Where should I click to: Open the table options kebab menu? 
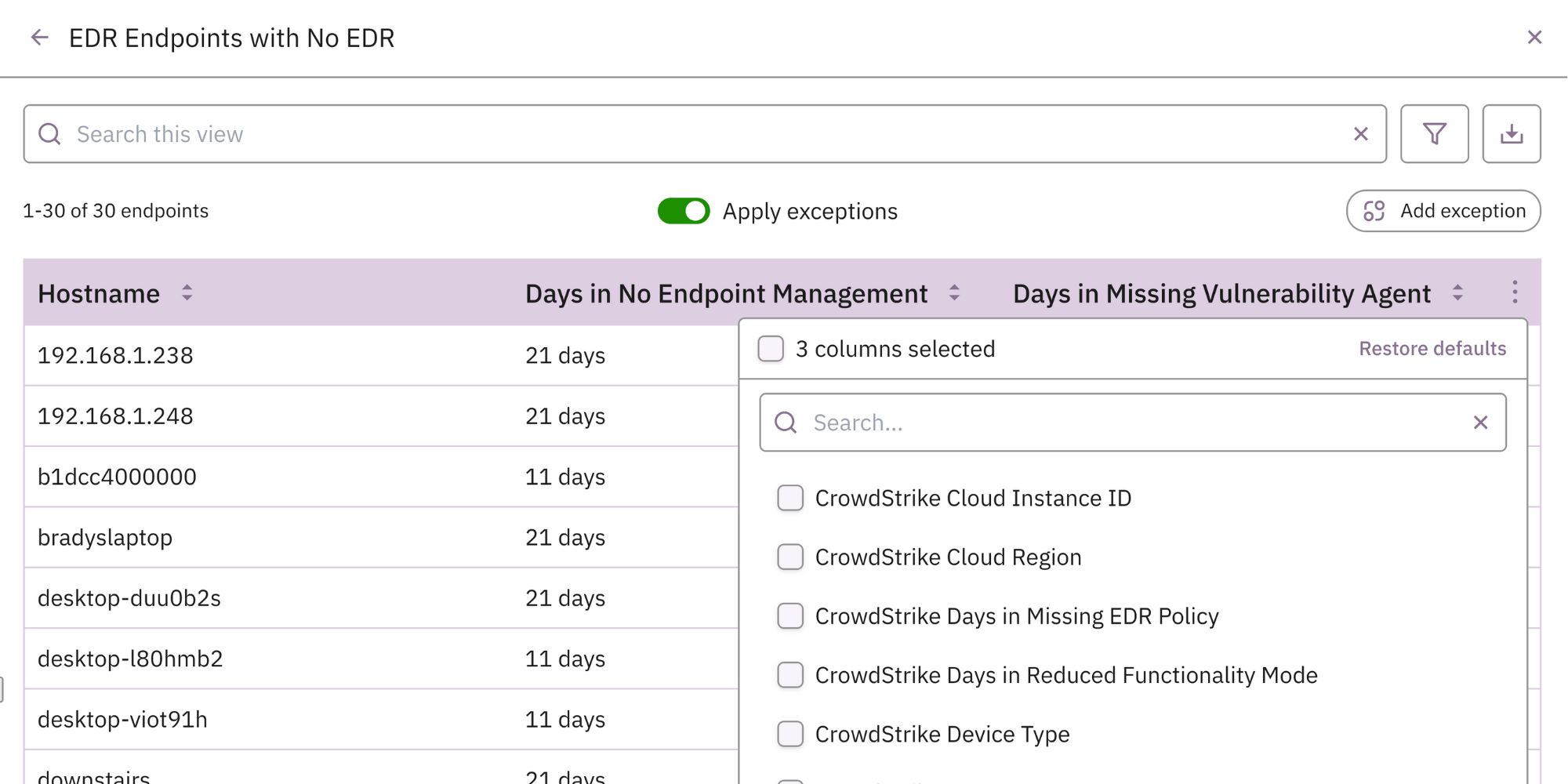click(x=1515, y=292)
